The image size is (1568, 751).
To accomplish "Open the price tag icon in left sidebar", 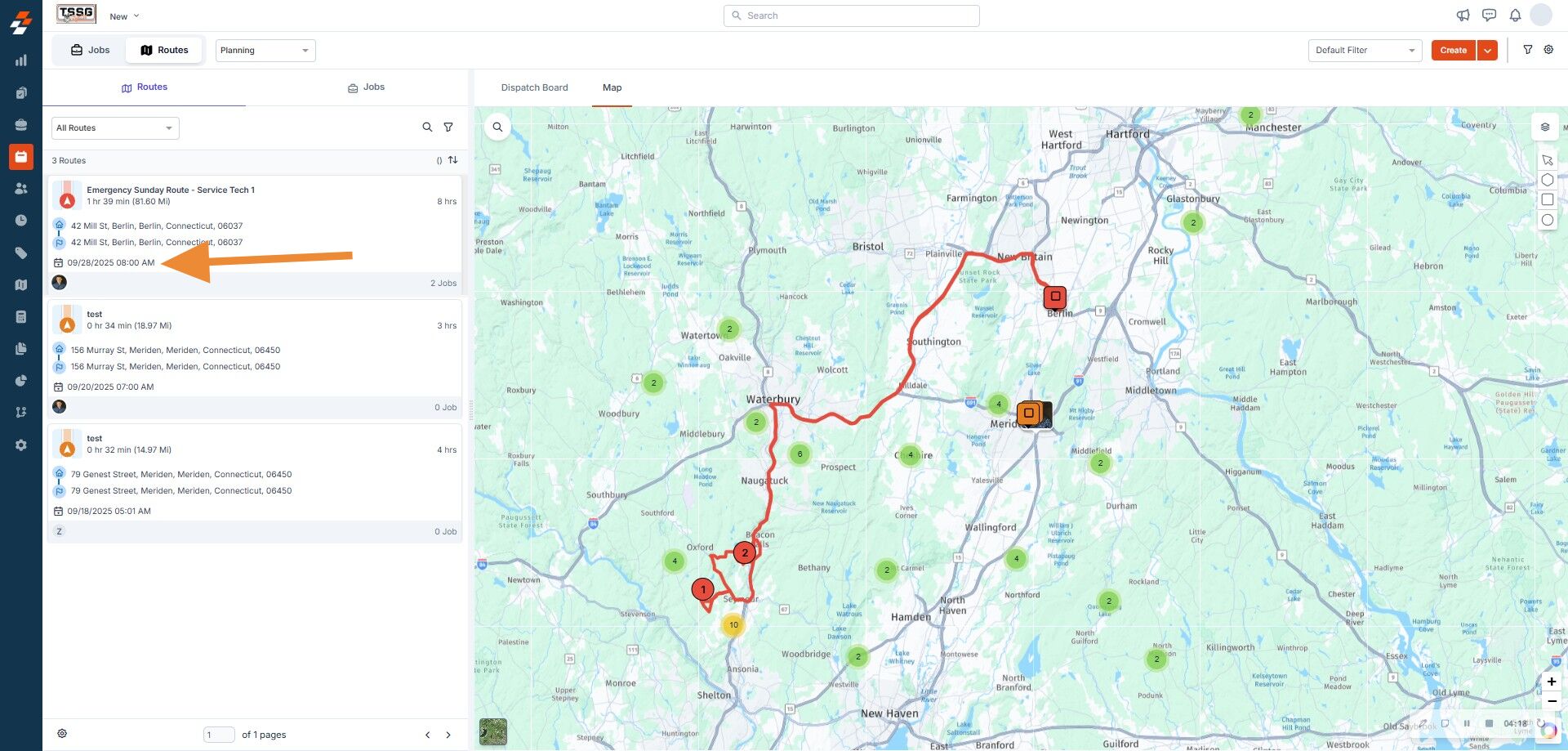I will [x=21, y=253].
